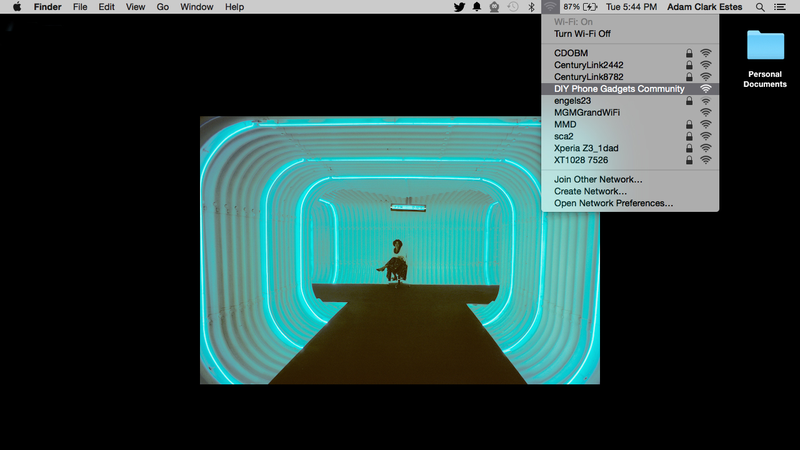Open the Go menu
Screen dimensions: 800x450
163,7
